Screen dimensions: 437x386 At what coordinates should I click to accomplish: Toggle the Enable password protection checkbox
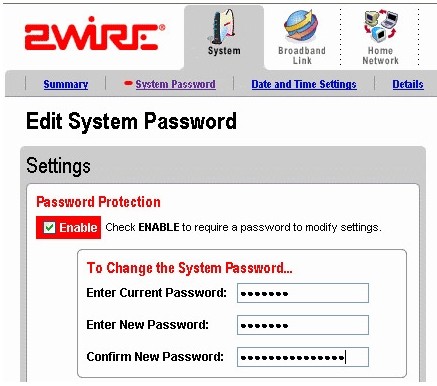coord(49,228)
